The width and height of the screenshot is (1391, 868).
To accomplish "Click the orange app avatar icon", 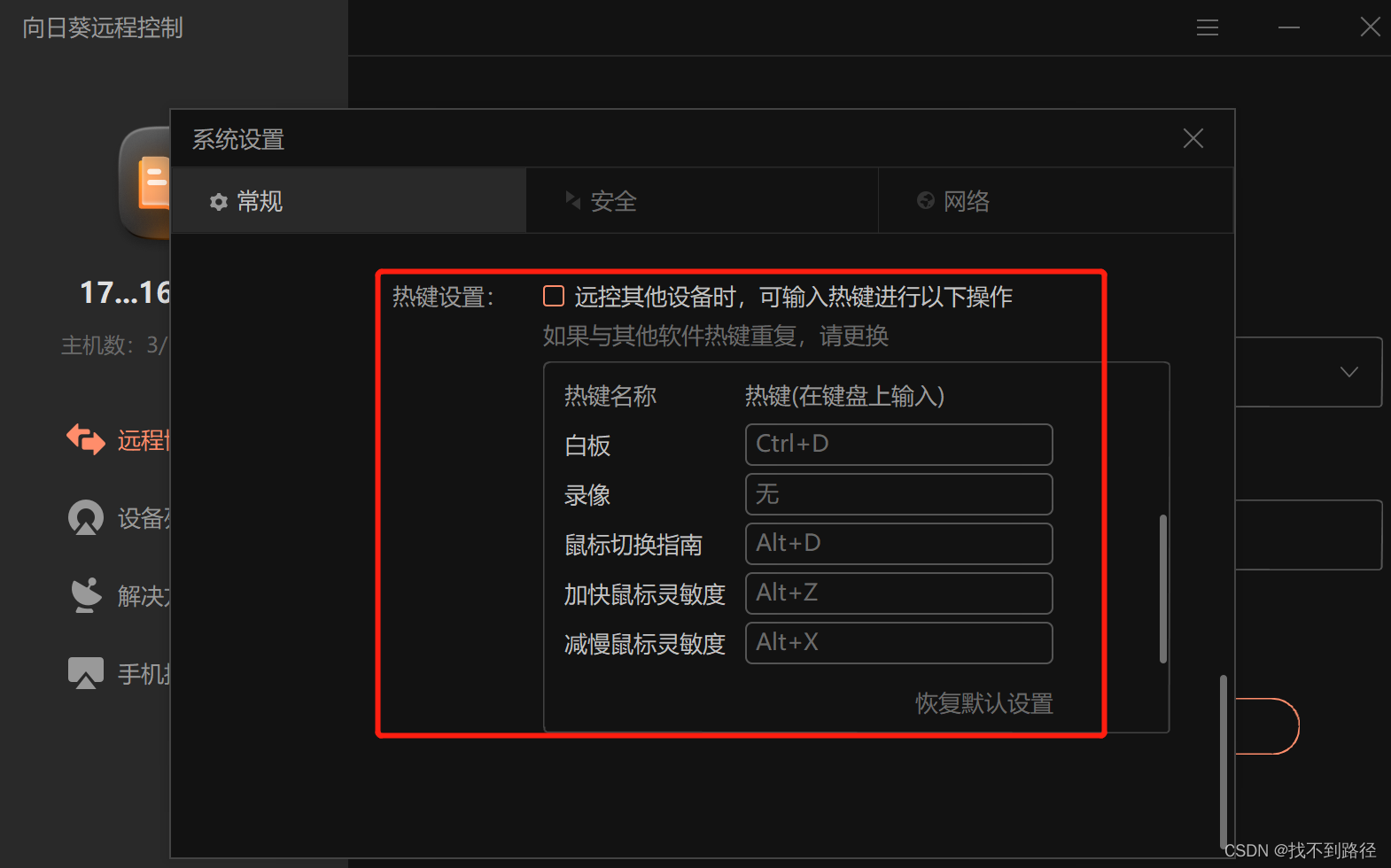I will tap(145, 183).
